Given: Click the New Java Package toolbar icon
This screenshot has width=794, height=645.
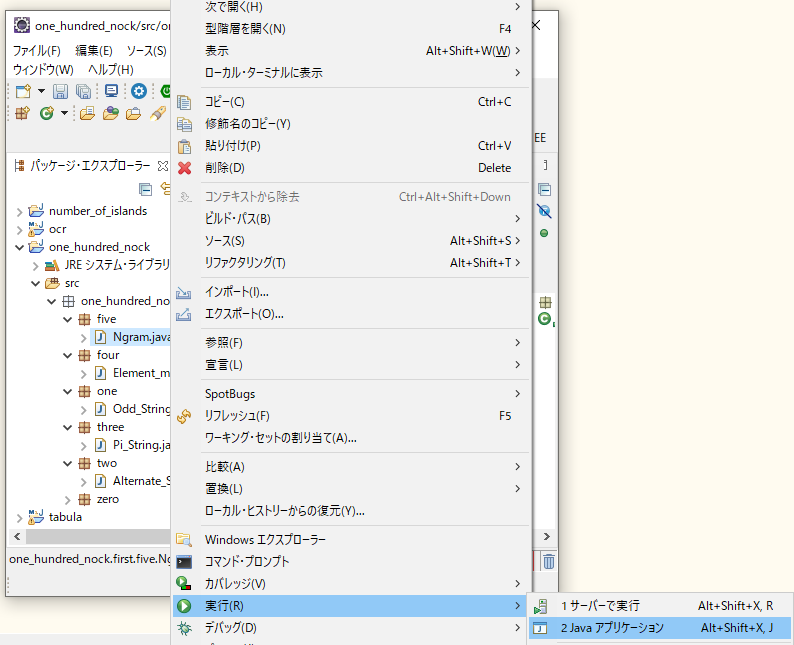Looking at the screenshot, I should click(x=22, y=113).
